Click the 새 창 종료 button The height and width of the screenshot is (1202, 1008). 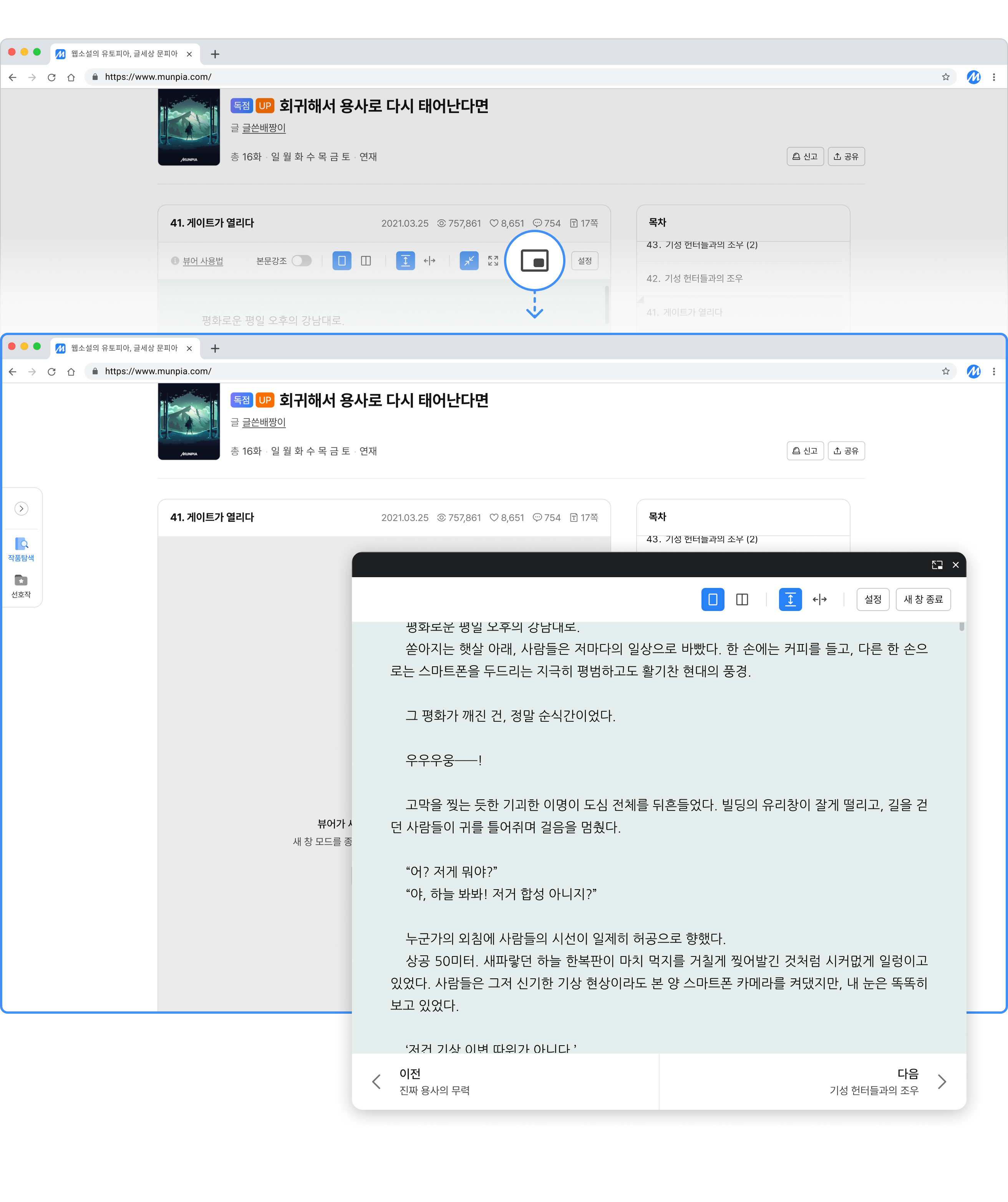pyautogui.click(x=923, y=600)
